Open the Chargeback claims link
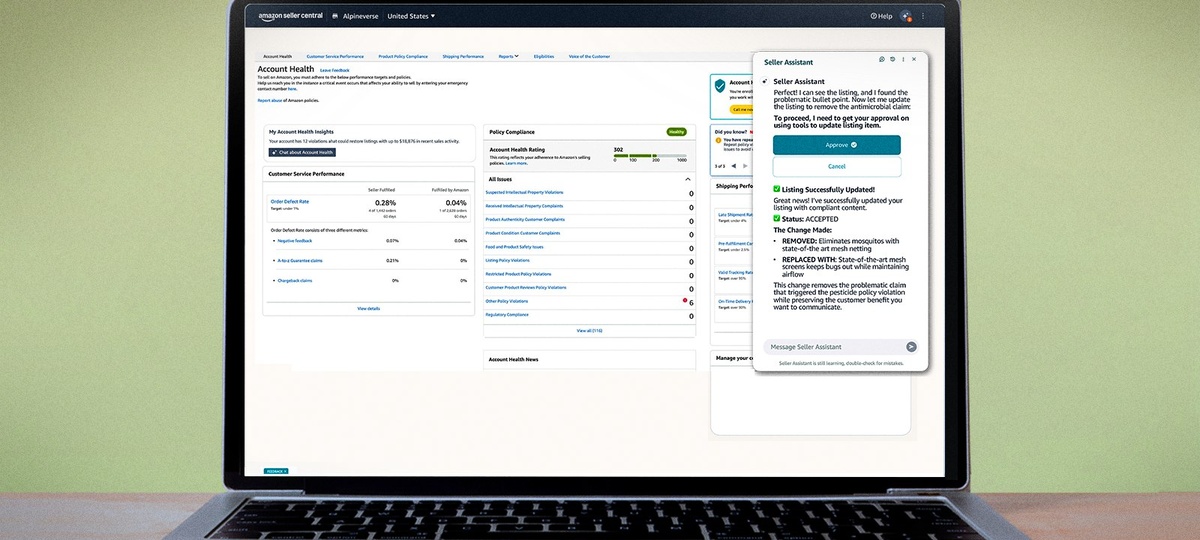The height and width of the screenshot is (540, 1200). tap(295, 280)
